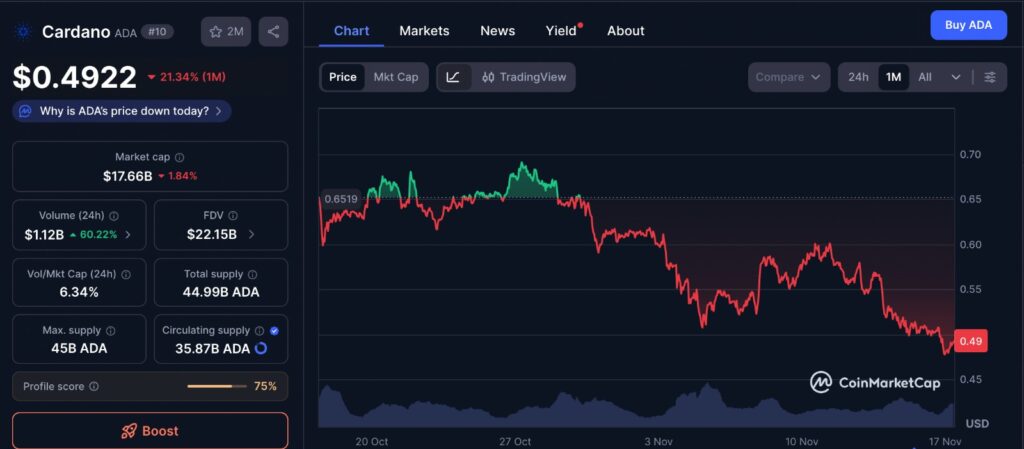Click info icon next to Circulating supply
Screen dimensions: 1024x449
pos(259,331)
